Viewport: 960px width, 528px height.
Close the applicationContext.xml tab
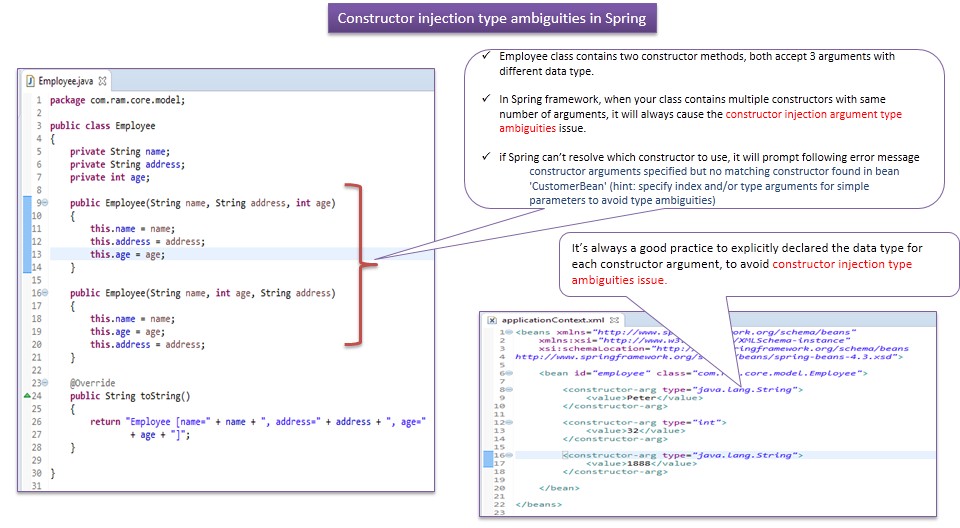(614, 320)
